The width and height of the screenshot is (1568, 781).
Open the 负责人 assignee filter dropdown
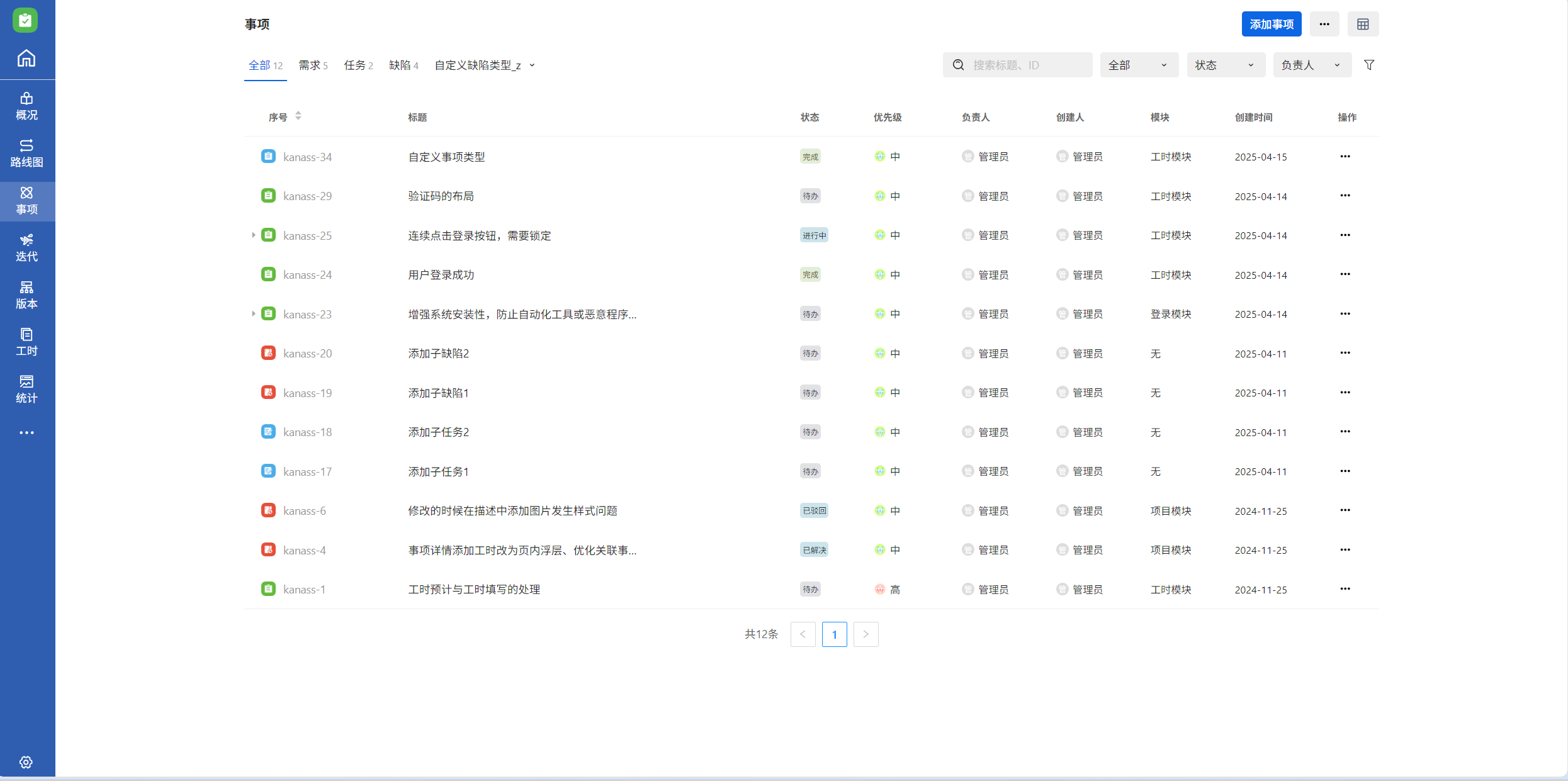coord(1311,65)
